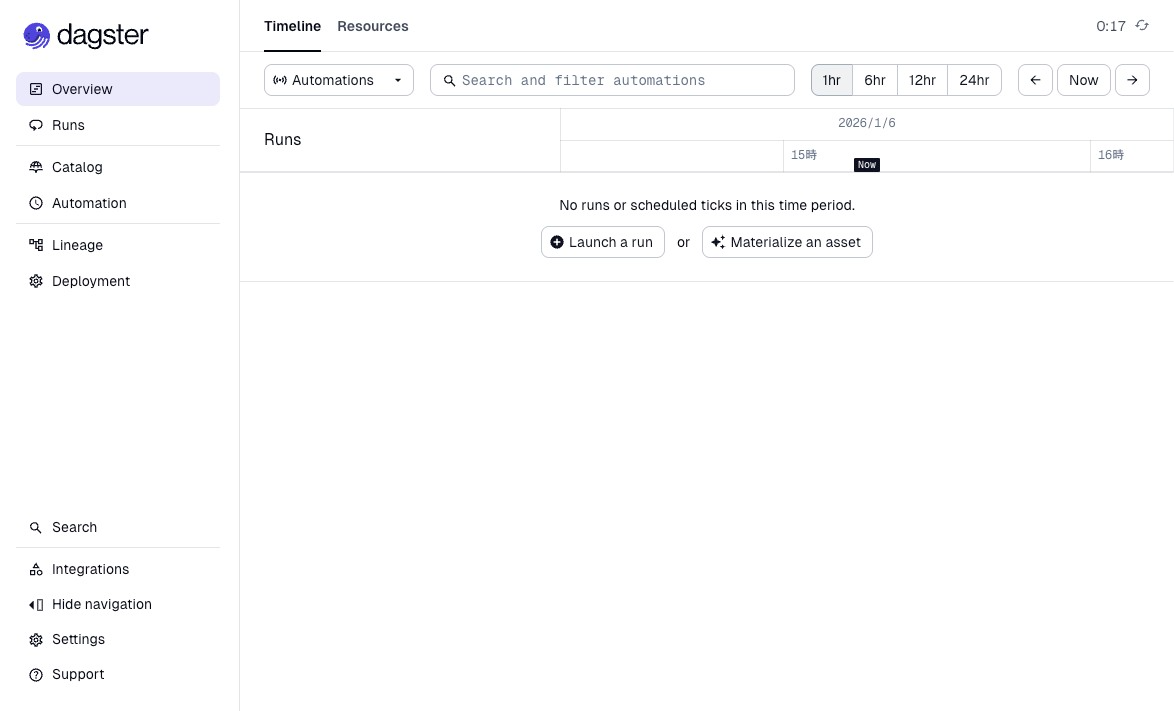Open the Lineage graph view
The width and height of the screenshot is (1174, 711).
coord(77,245)
